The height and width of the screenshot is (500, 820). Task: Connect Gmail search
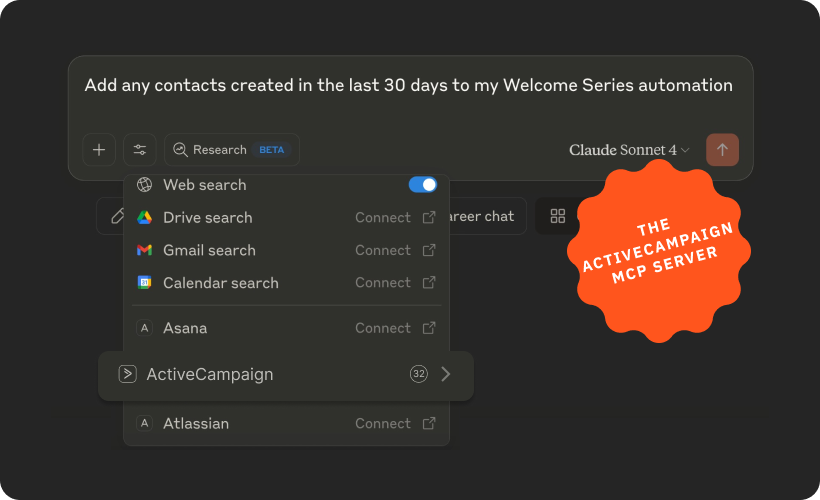pos(394,250)
